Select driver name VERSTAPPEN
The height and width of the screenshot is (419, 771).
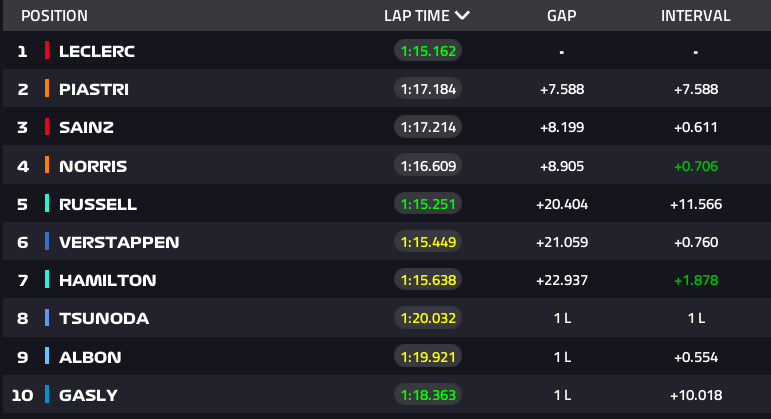point(119,242)
